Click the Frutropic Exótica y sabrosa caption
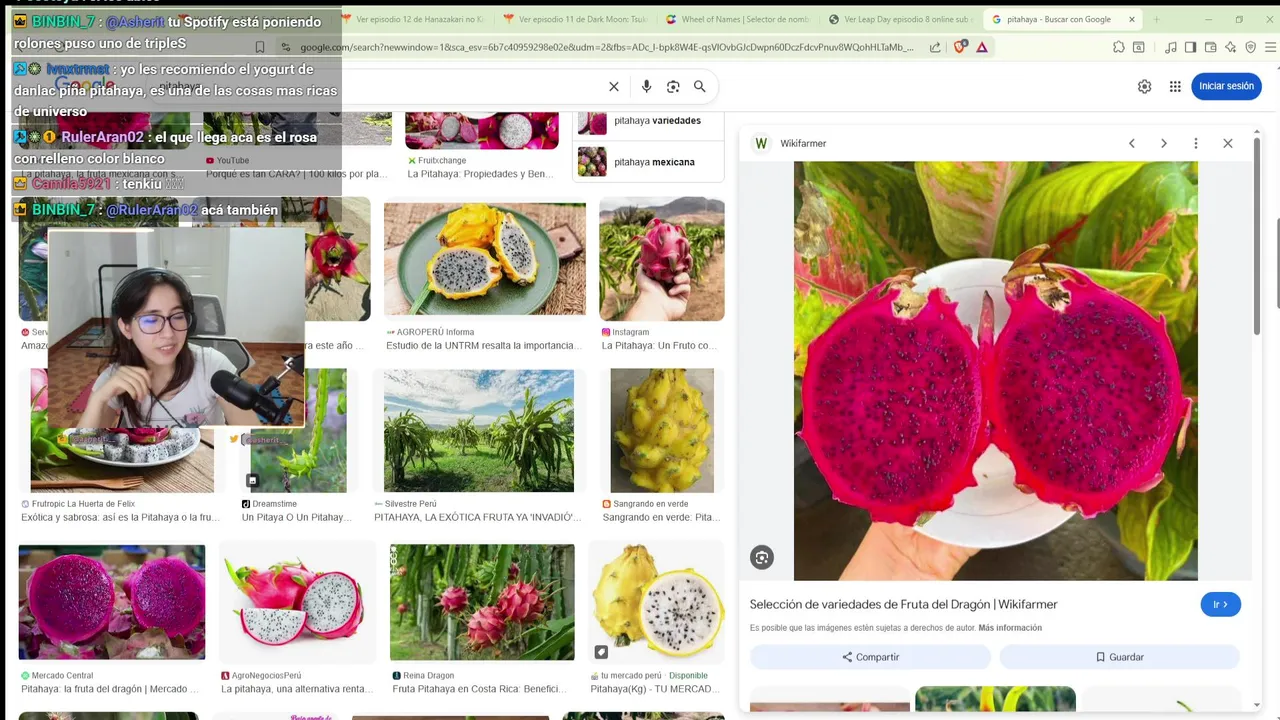The width and height of the screenshot is (1280, 720). [x=120, y=518]
